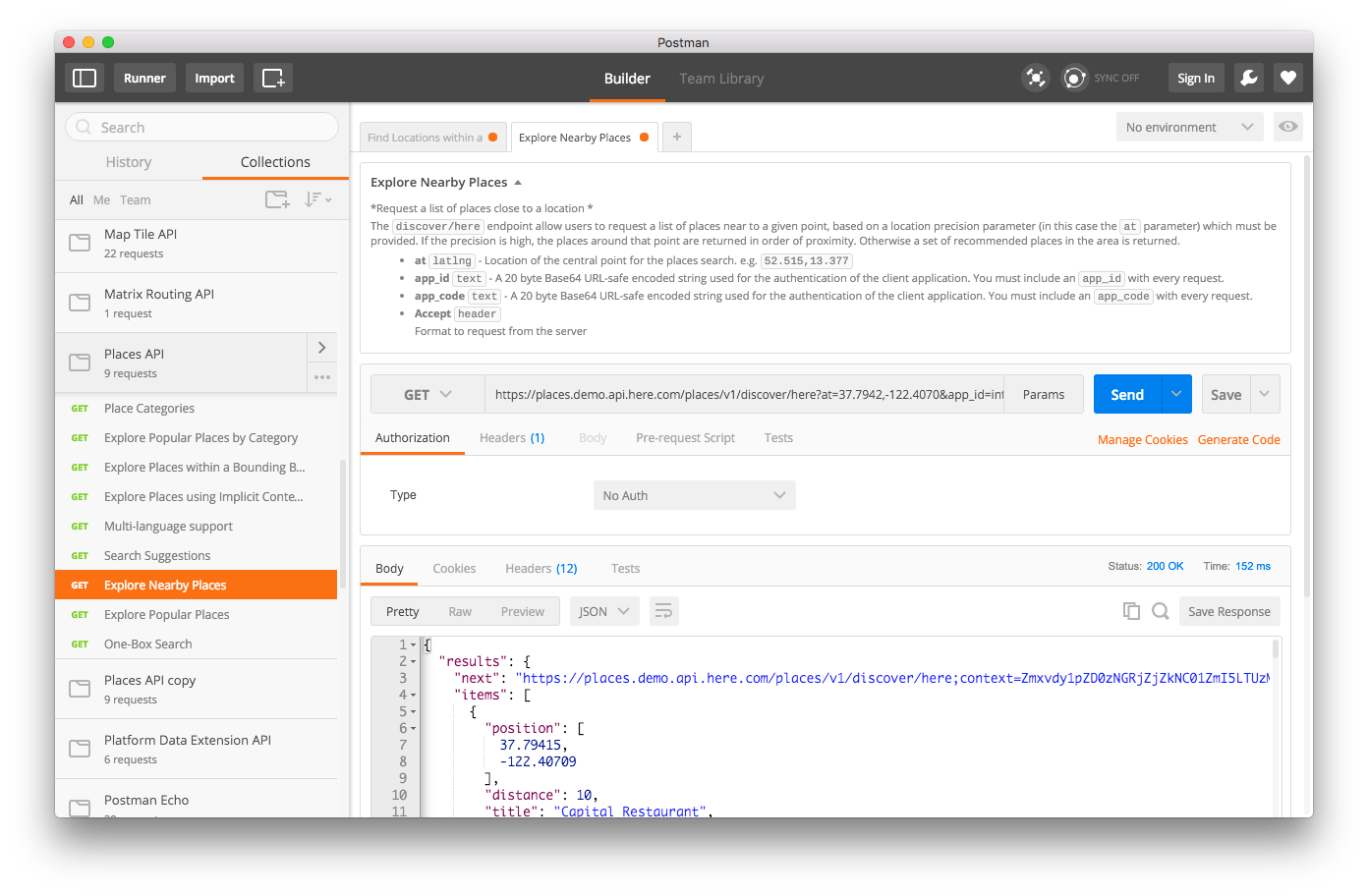Collapse Places API with chevron arrow
Viewport: 1368px width, 896px height.
[322, 348]
